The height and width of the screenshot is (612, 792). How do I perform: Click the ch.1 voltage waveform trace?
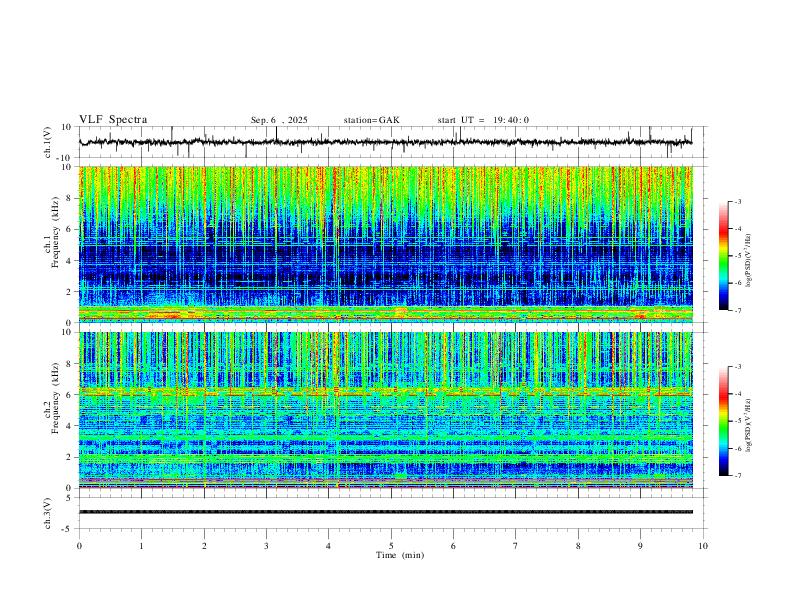click(386, 142)
